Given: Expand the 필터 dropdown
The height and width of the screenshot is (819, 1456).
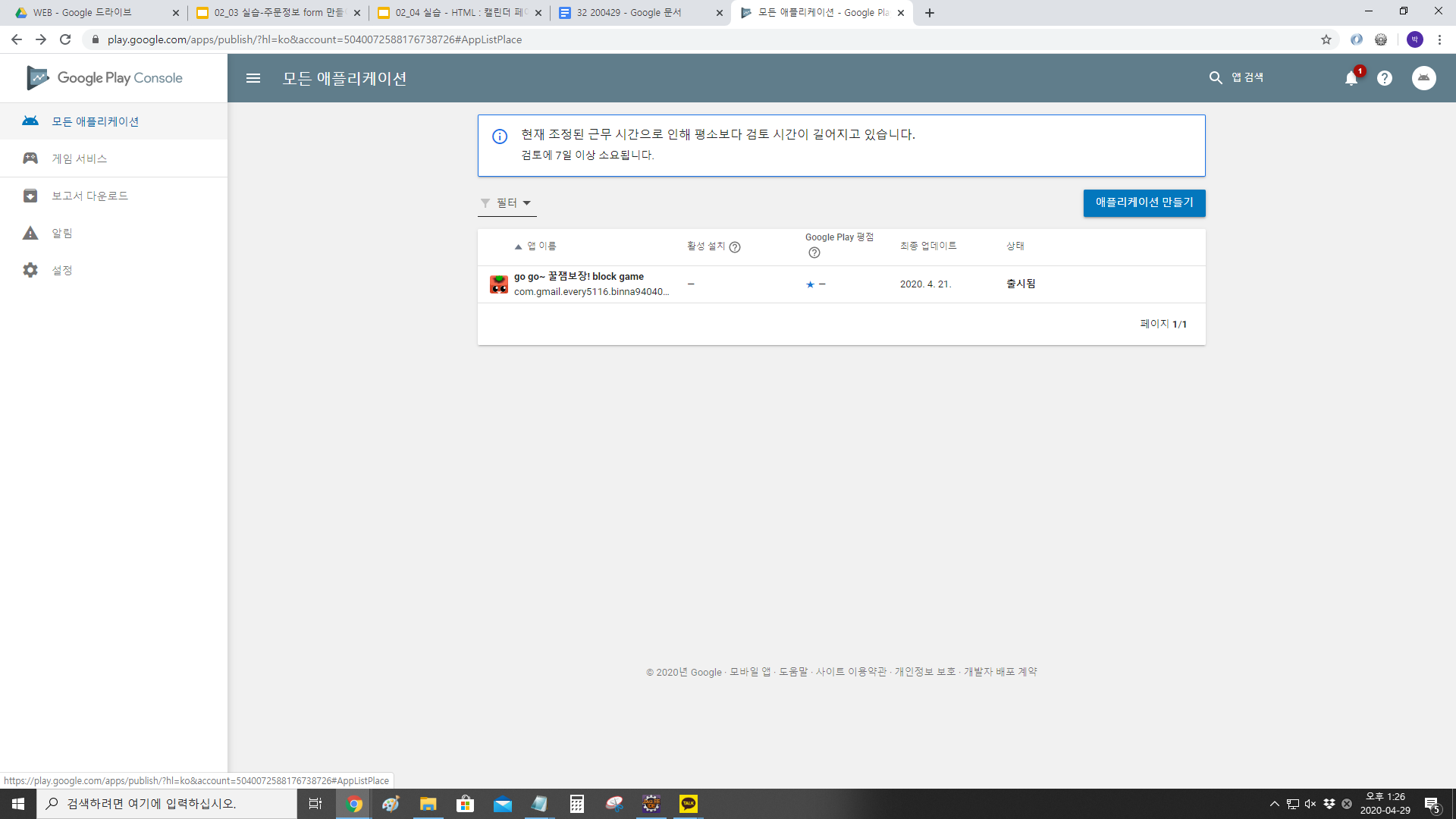Looking at the screenshot, I should pos(507,203).
